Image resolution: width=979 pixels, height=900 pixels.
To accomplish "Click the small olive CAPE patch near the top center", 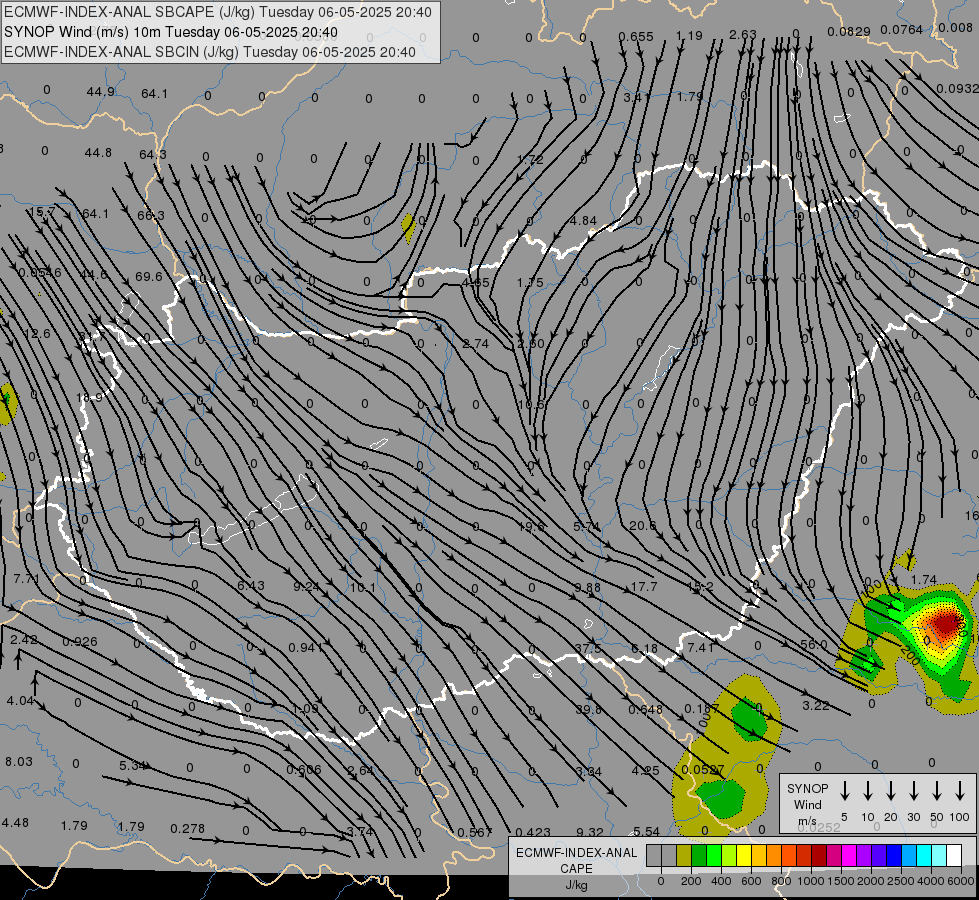I will pos(408,227).
